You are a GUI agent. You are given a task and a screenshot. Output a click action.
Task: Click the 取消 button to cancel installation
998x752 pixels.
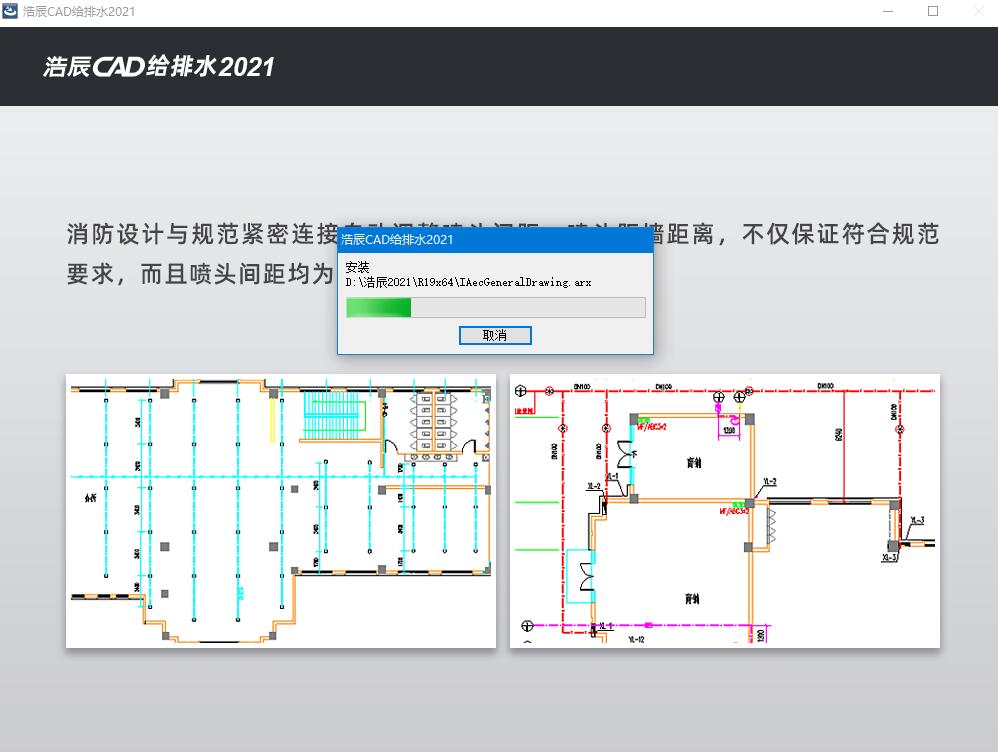point(494,335)
